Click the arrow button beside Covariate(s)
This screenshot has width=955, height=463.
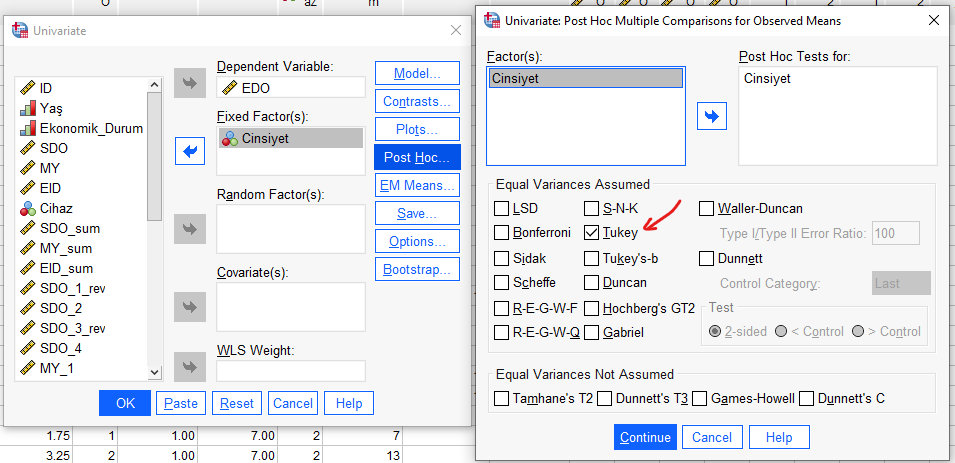[x=189, y=305]
